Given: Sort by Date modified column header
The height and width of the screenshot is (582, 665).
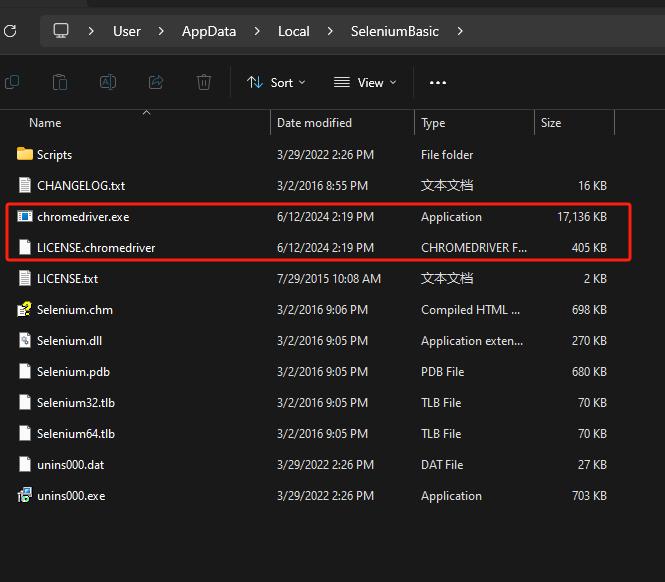Looking at the screenshot, I should coord(314,123).
